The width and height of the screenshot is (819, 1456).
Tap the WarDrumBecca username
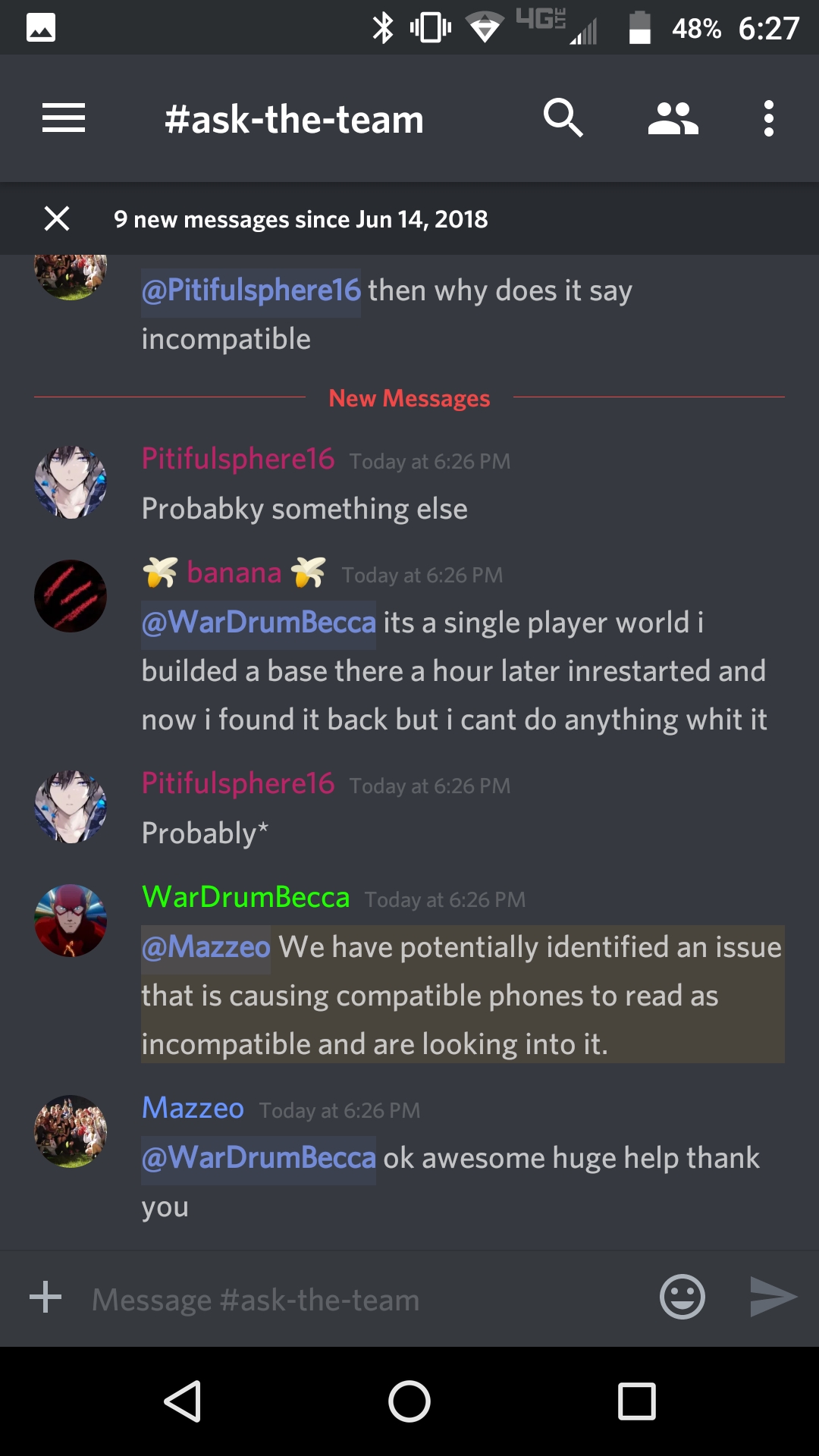246,897
